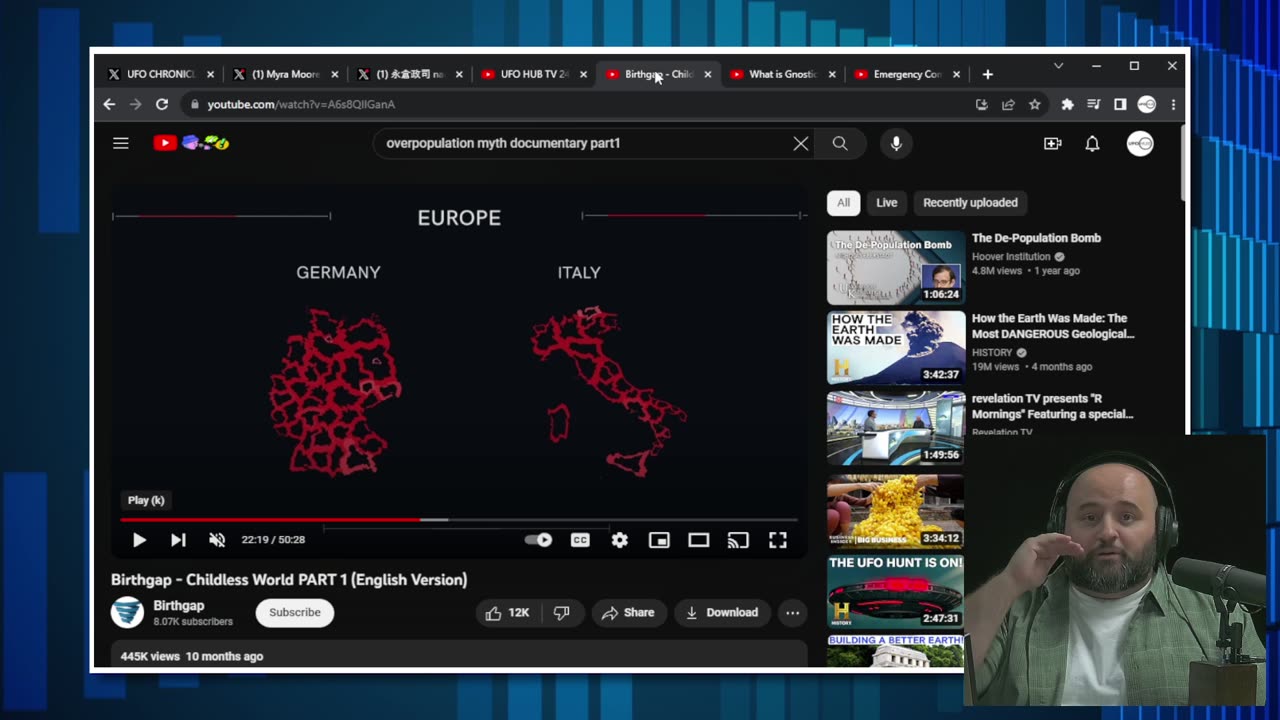Open How the Earth Was Made title

1053,326
